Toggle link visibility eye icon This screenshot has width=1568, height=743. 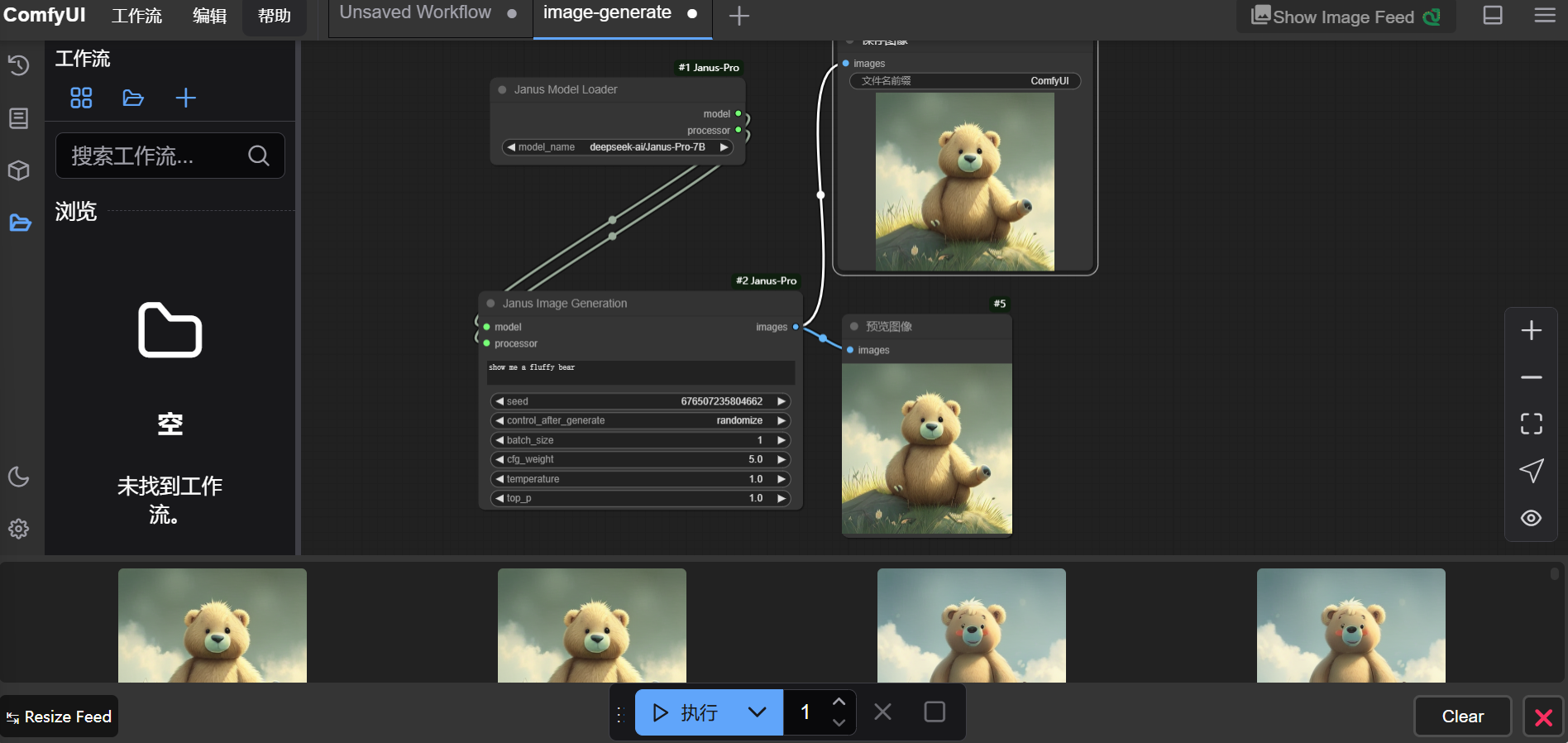tap(1531, 518)
